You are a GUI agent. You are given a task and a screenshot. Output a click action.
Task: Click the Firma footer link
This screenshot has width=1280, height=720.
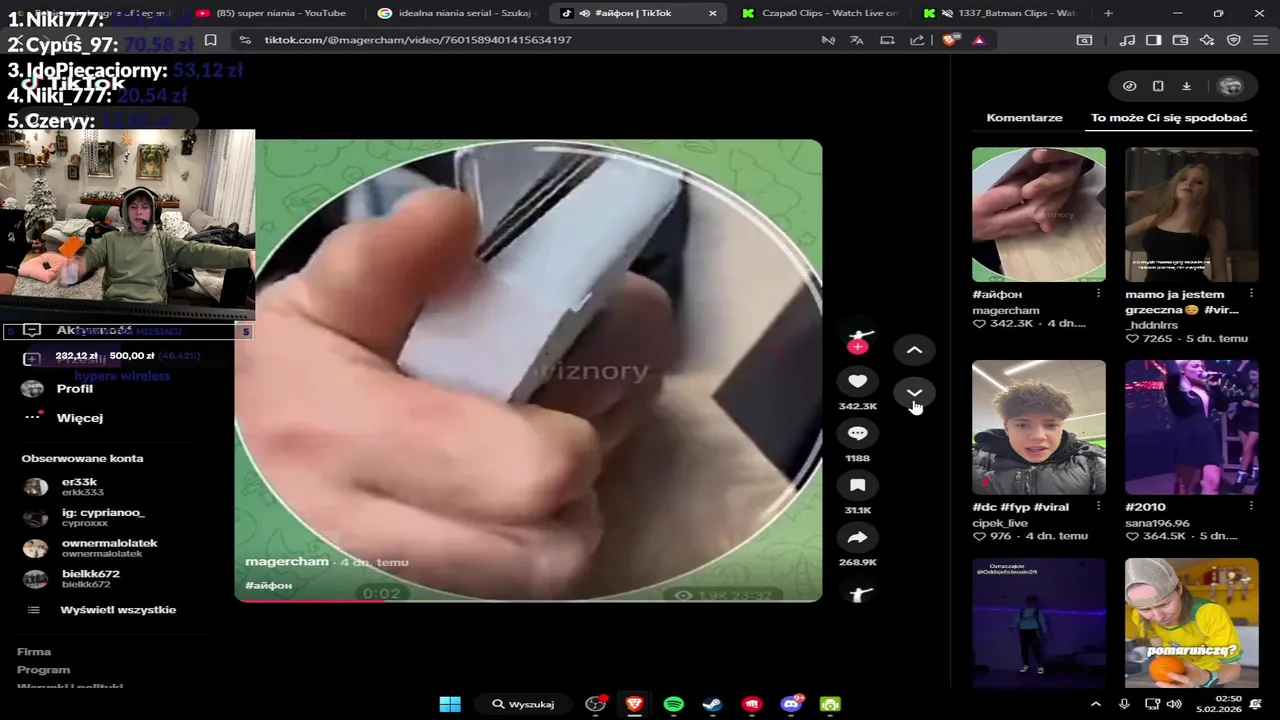click(34, 652)
